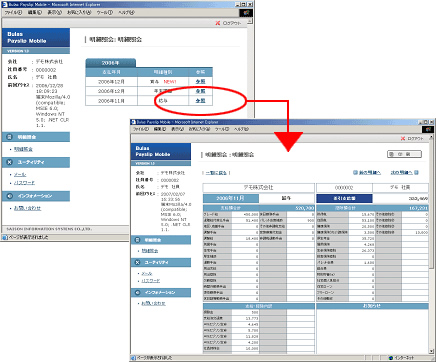436x362 pixels.
Task: Open ヘルプ menu in the front payslip window
Action: click(x=241, y=129)
